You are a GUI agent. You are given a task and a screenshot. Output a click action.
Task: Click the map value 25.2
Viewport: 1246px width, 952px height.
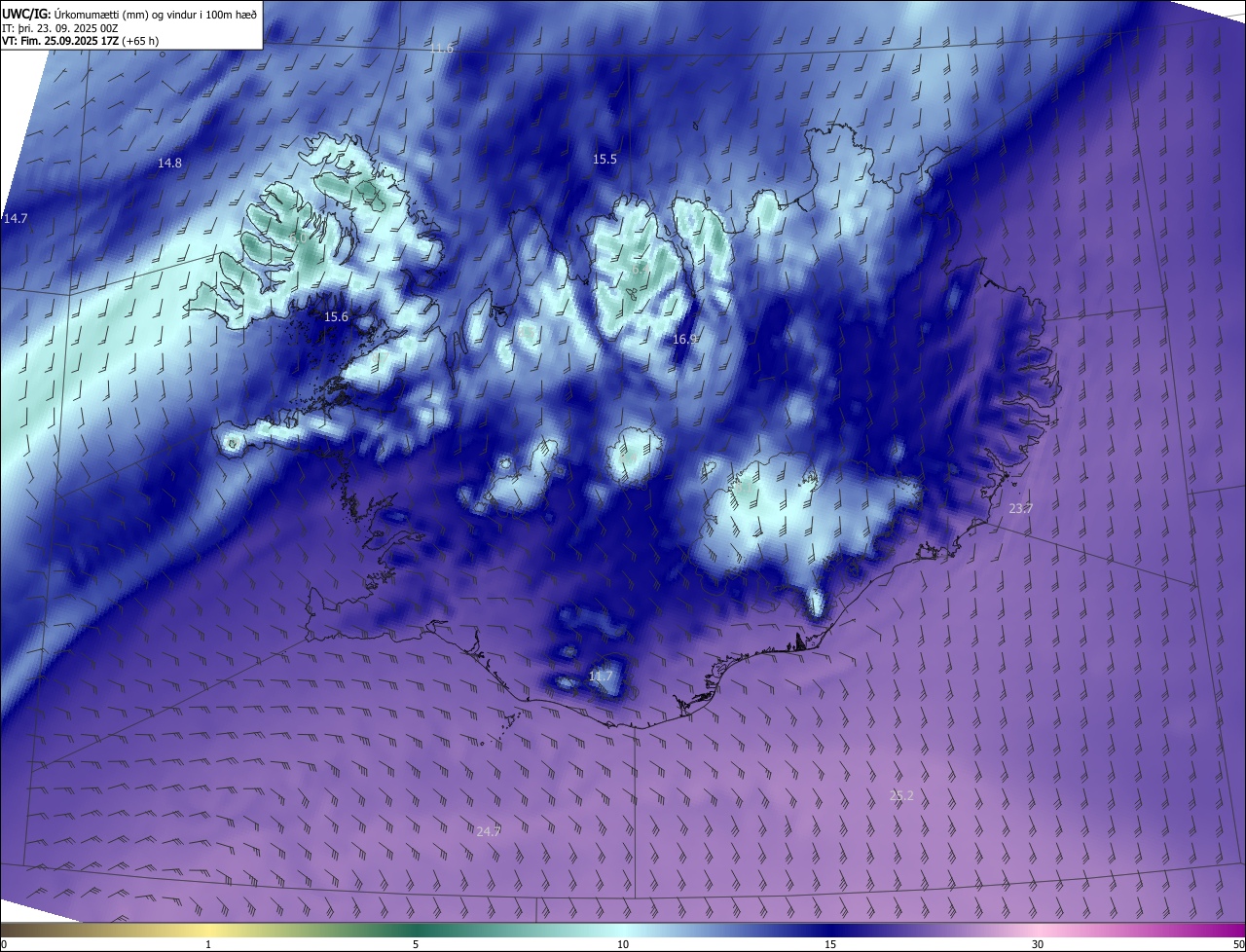901,796
